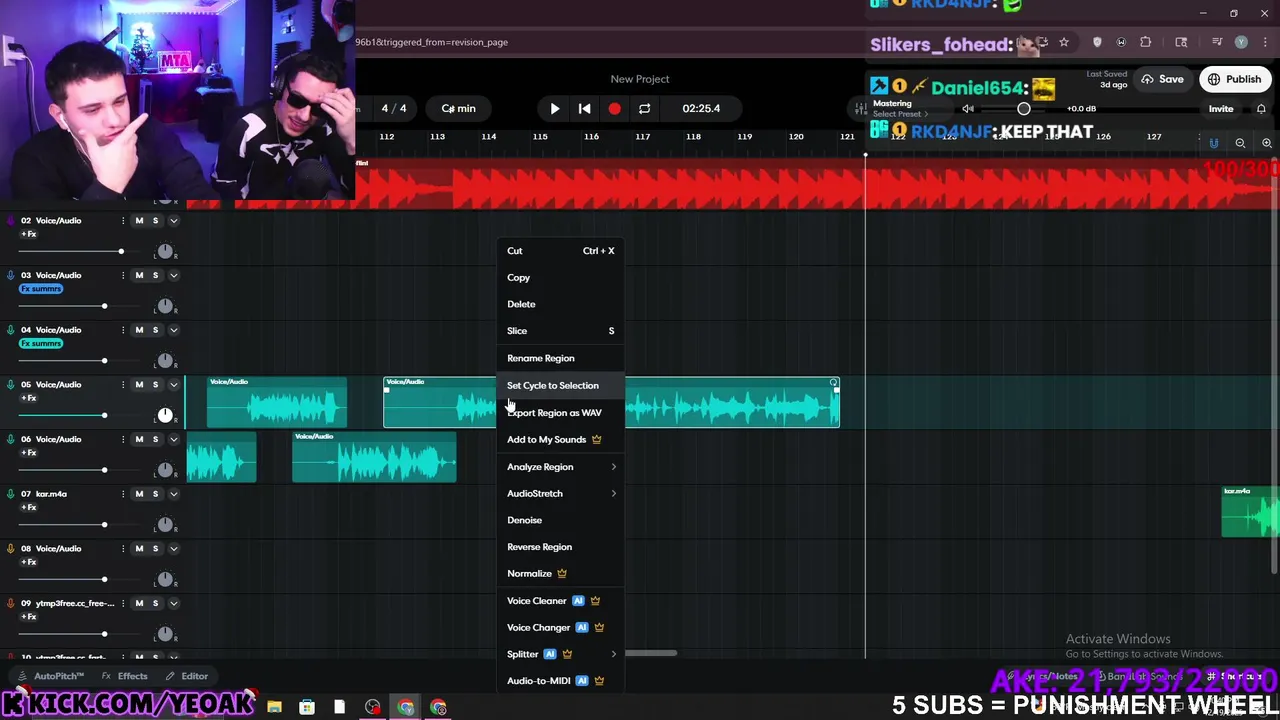
Task: Choose Voice Changer AI option
Action: point(561,628)
